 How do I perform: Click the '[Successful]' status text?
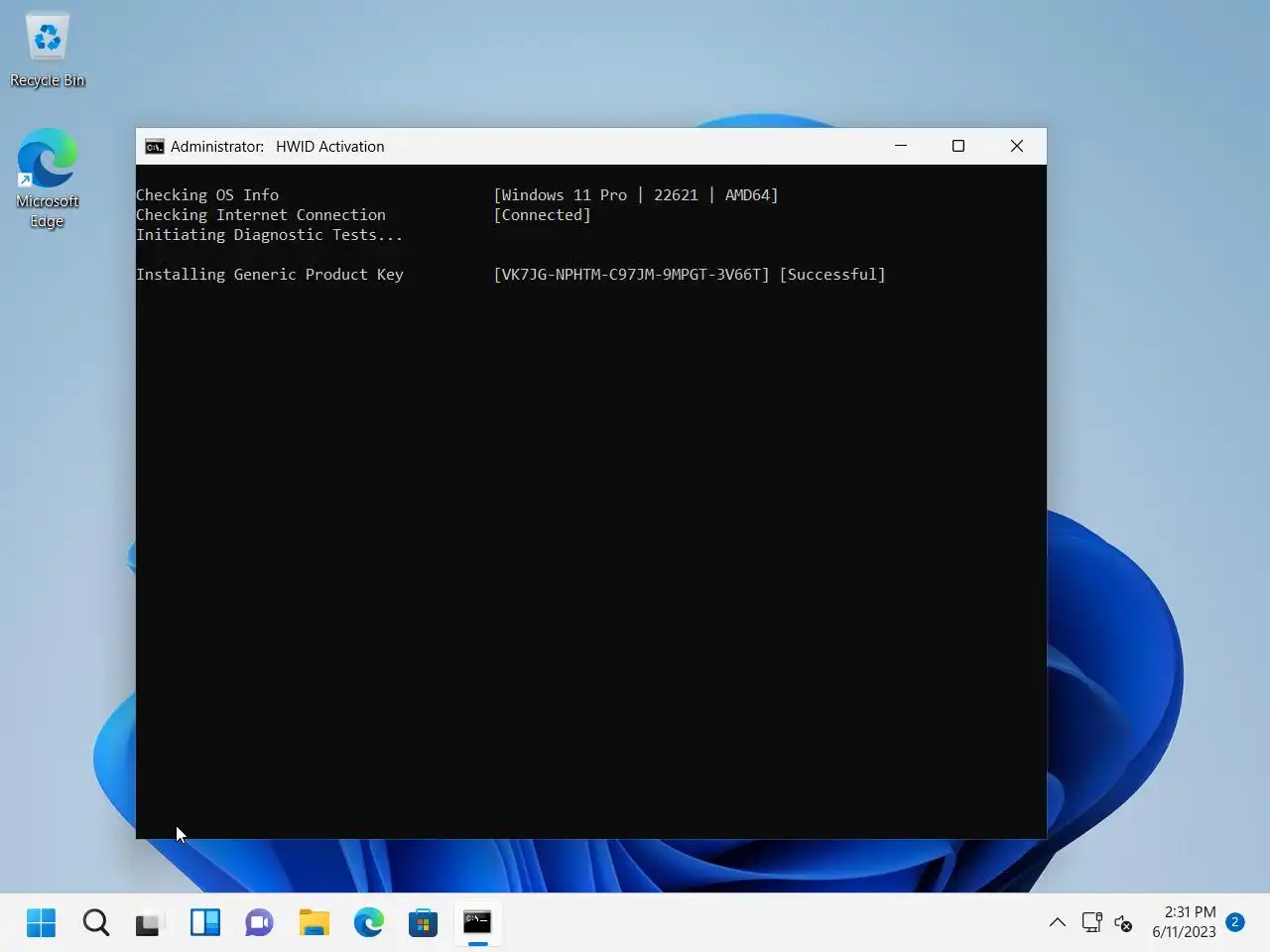(x=832, y=275)
